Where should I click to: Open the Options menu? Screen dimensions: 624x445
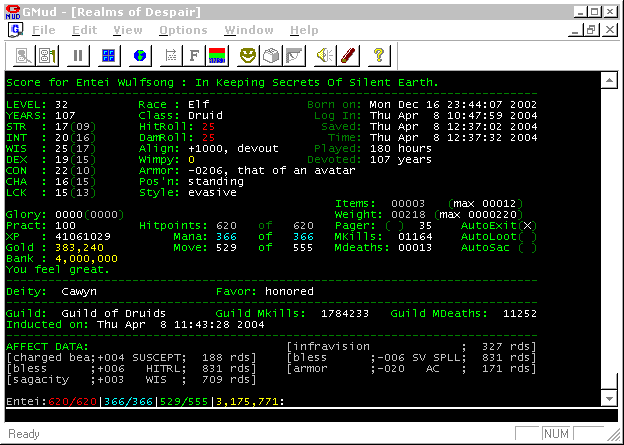pos(183,30)
